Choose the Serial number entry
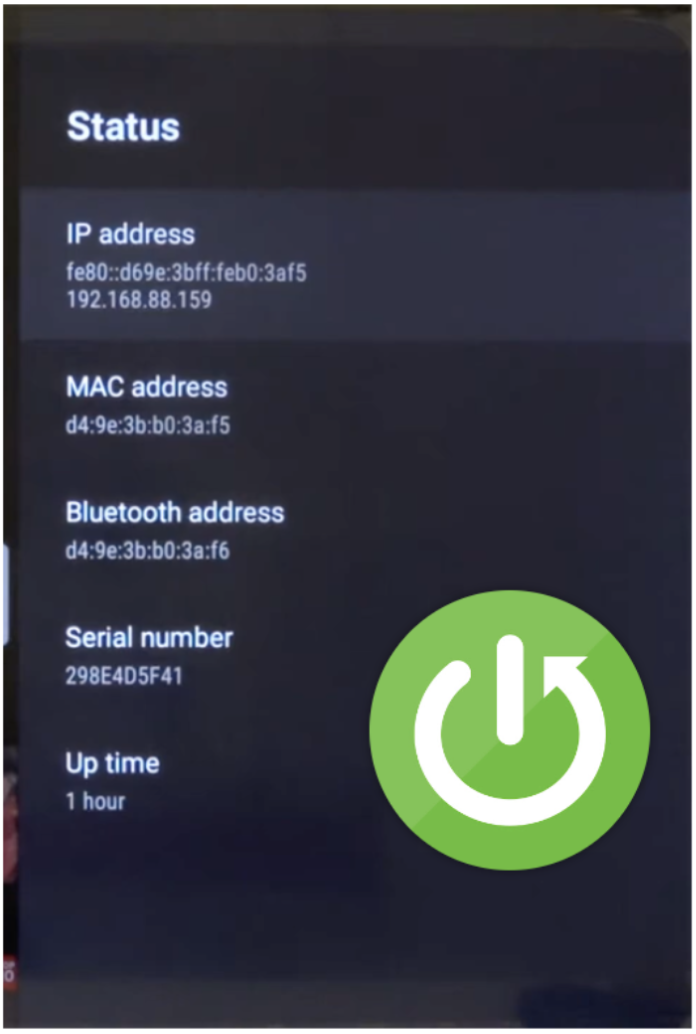696x1034 pixels. click(198, 655)
